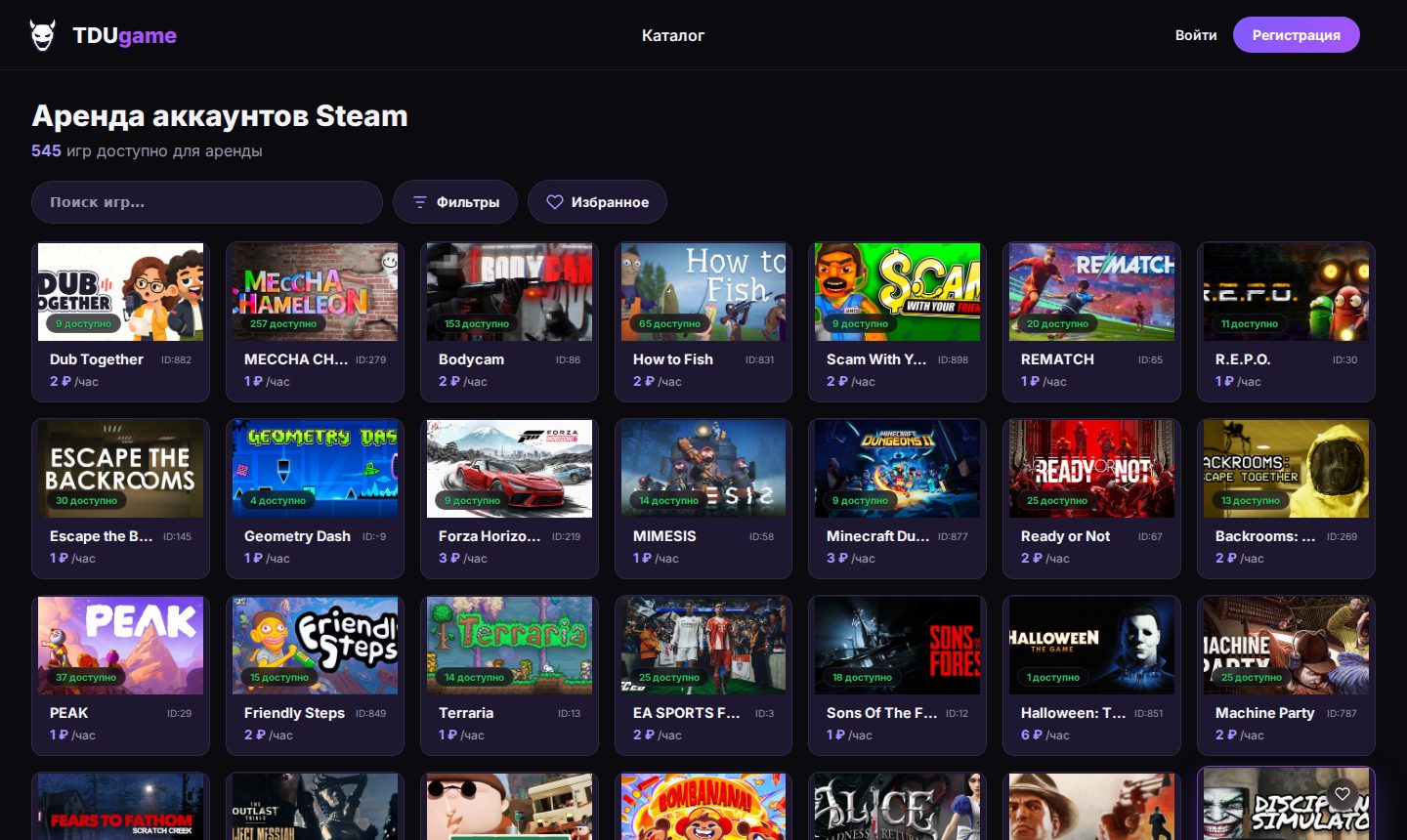Image resolution: width=1407 pixels, height=840 pixels.
Task: Click the TDUgame brand name text
Action: (125, 35)
